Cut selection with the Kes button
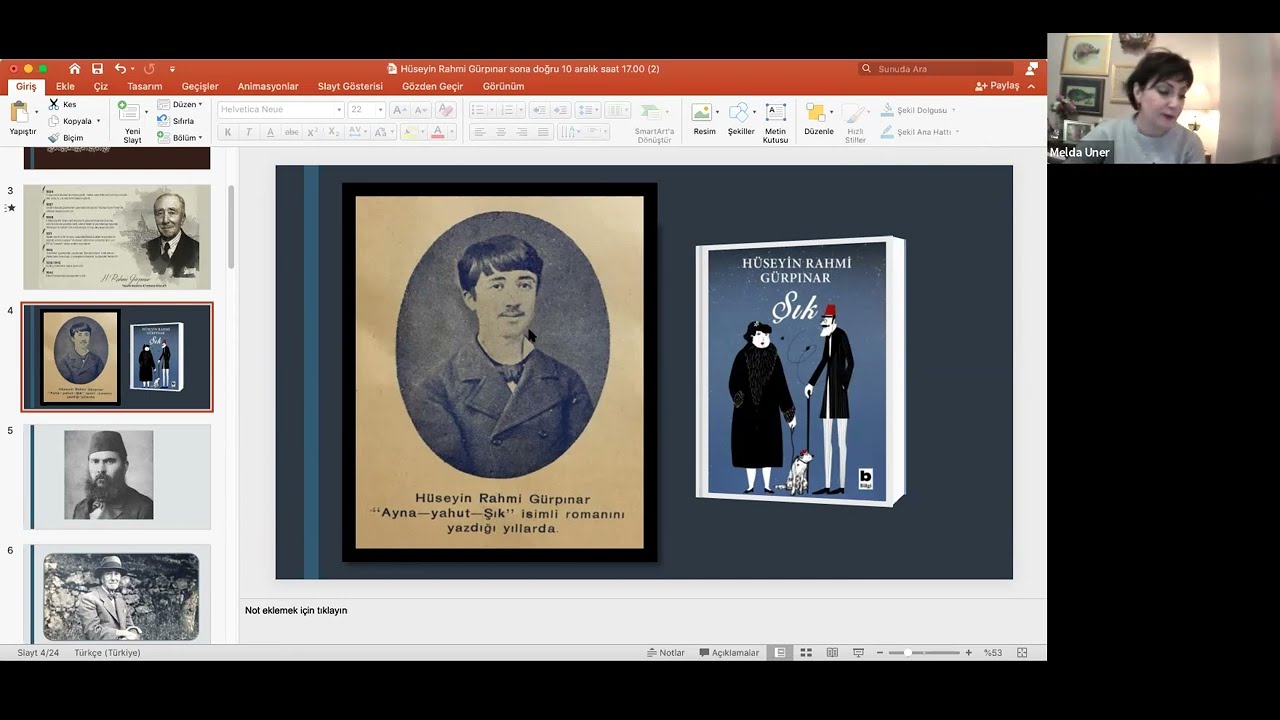The height and width of the screenshot is (720, 1280). pyautogui.click(x=62, y=104)
